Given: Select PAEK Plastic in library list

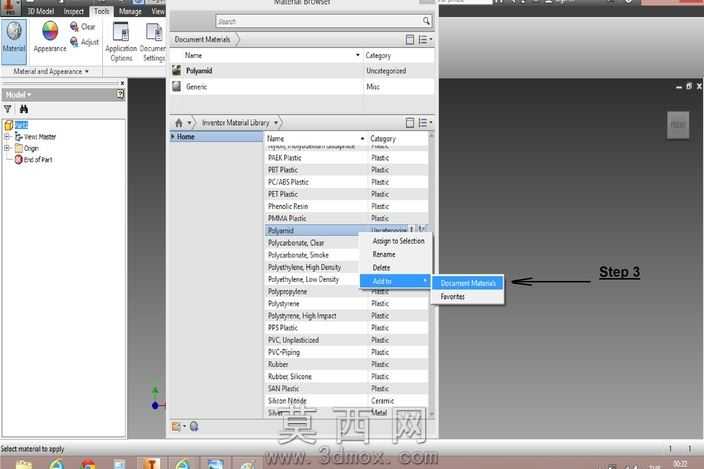Looking at the screenshot, I should (x=347, y=158).
